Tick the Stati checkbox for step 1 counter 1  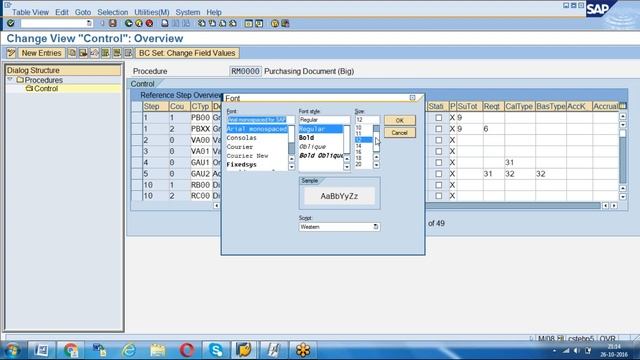coord(438,118)
